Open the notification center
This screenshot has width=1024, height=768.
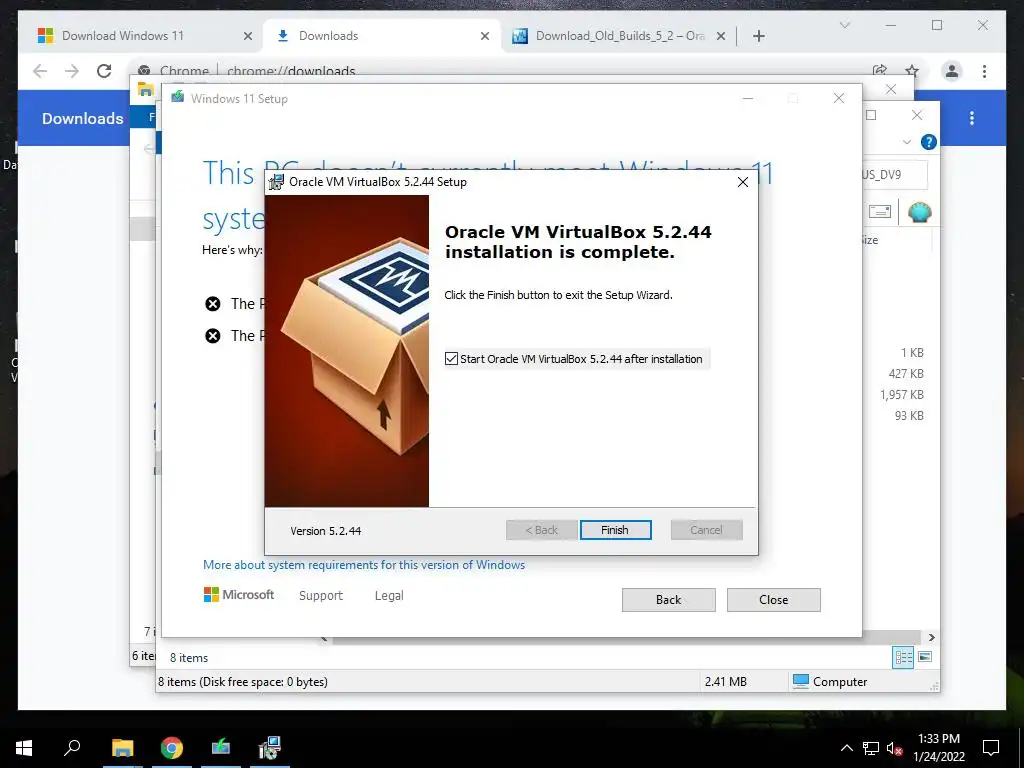click(991, 748)
